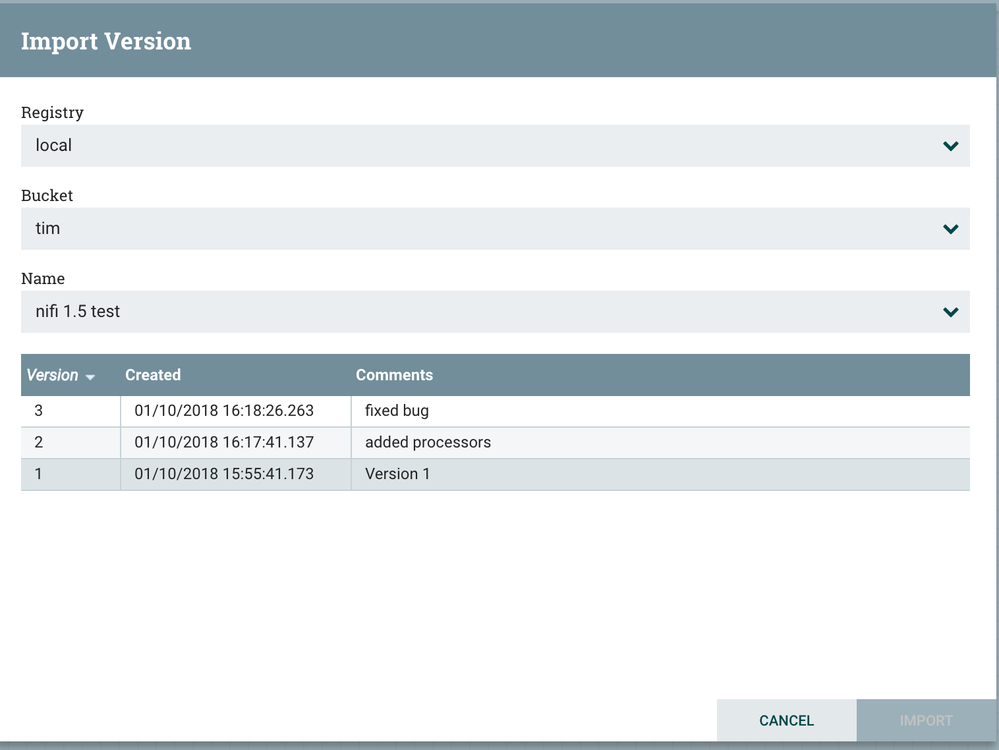Click the Cancel button
The image size is (999, 750).
pos(786,720)
